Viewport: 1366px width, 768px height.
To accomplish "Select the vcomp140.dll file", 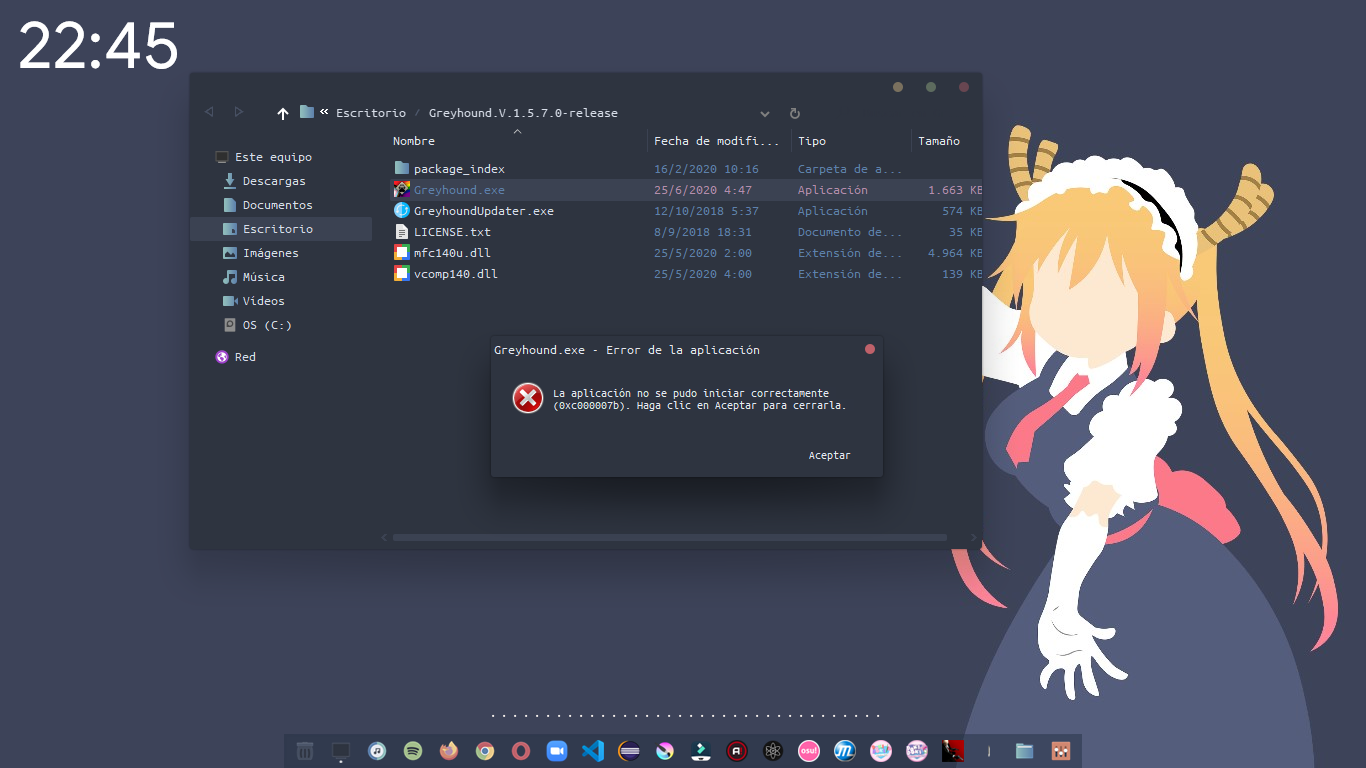I will (x=456, y=274).
